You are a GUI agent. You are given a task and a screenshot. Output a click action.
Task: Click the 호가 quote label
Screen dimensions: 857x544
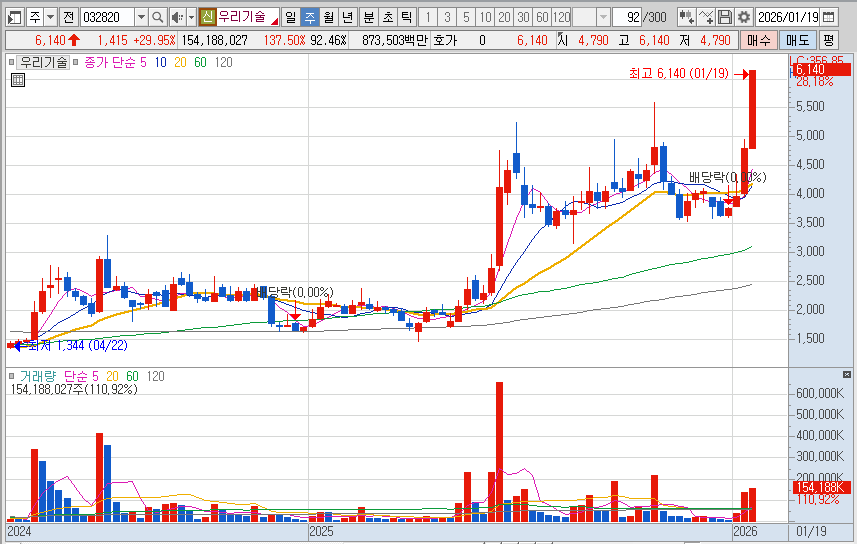click(x=445, y=40)
